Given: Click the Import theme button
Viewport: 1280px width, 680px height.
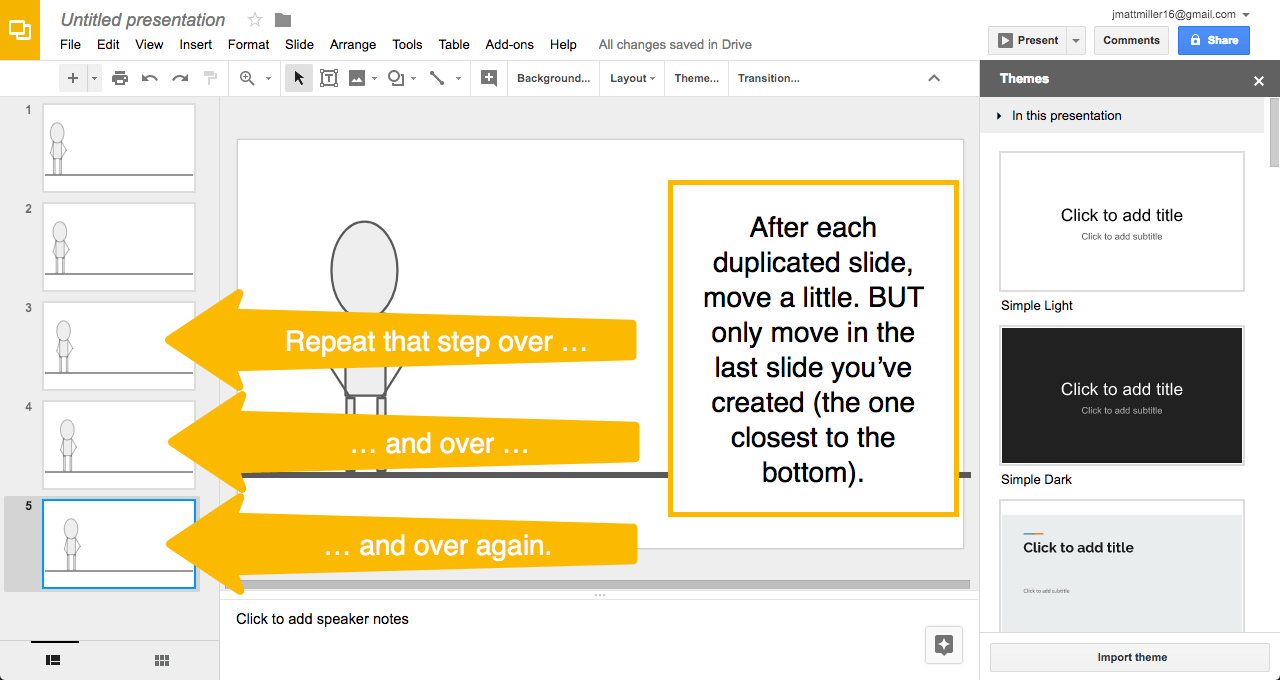Looking at the screenshot, I should click(1130, 657).
